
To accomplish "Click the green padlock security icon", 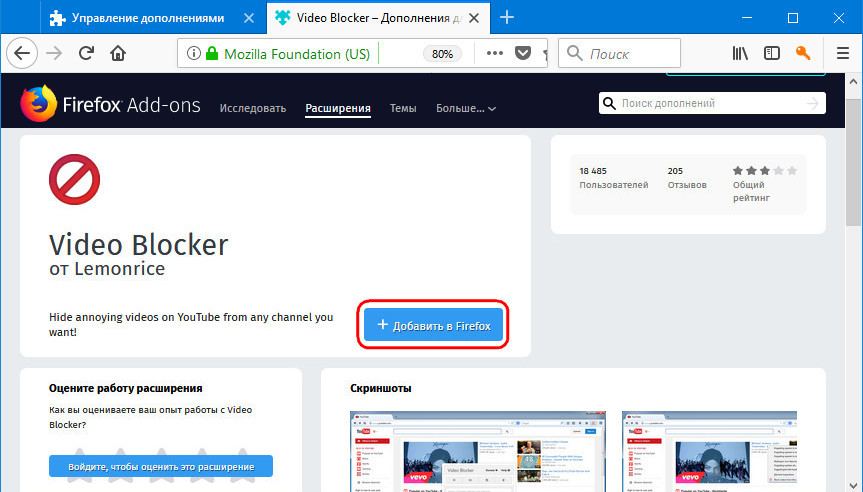I will pyautogui.click(x=212, y=53).
